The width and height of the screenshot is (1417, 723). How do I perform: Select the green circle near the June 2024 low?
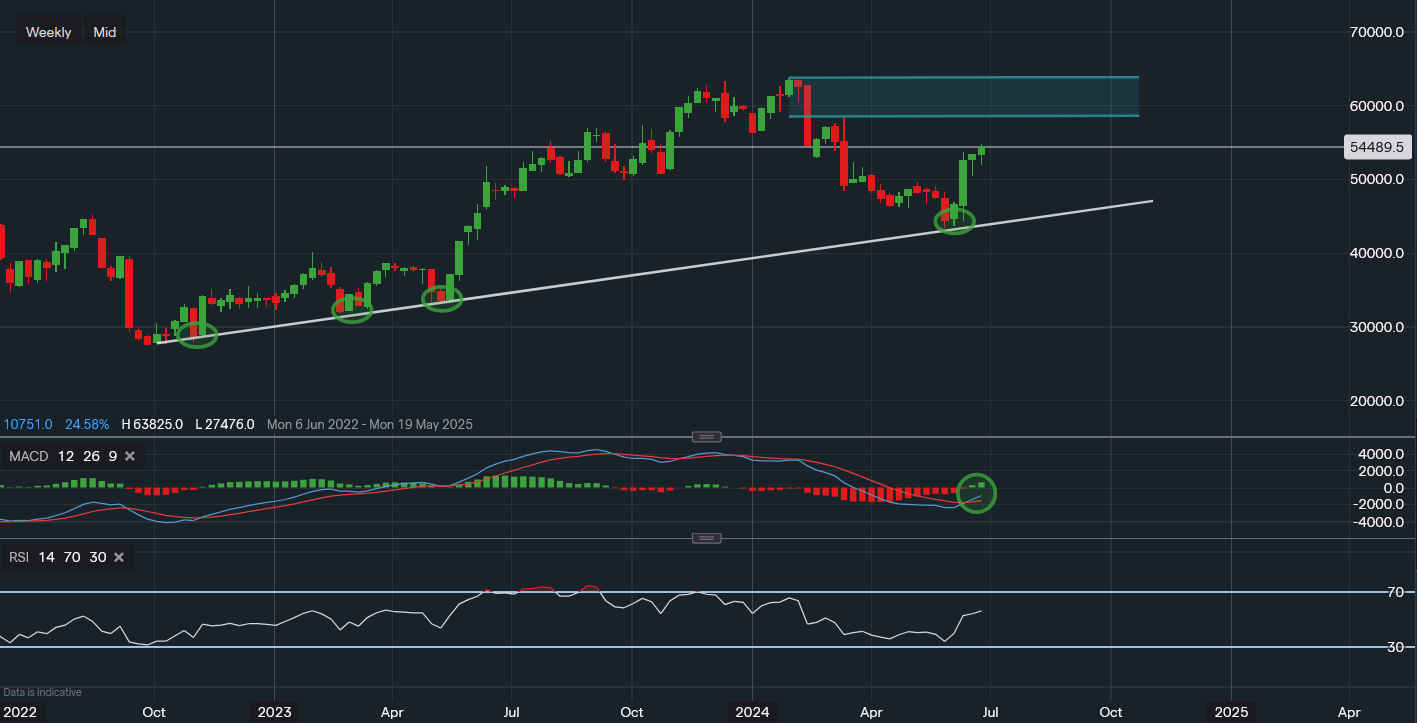(954, 221)
